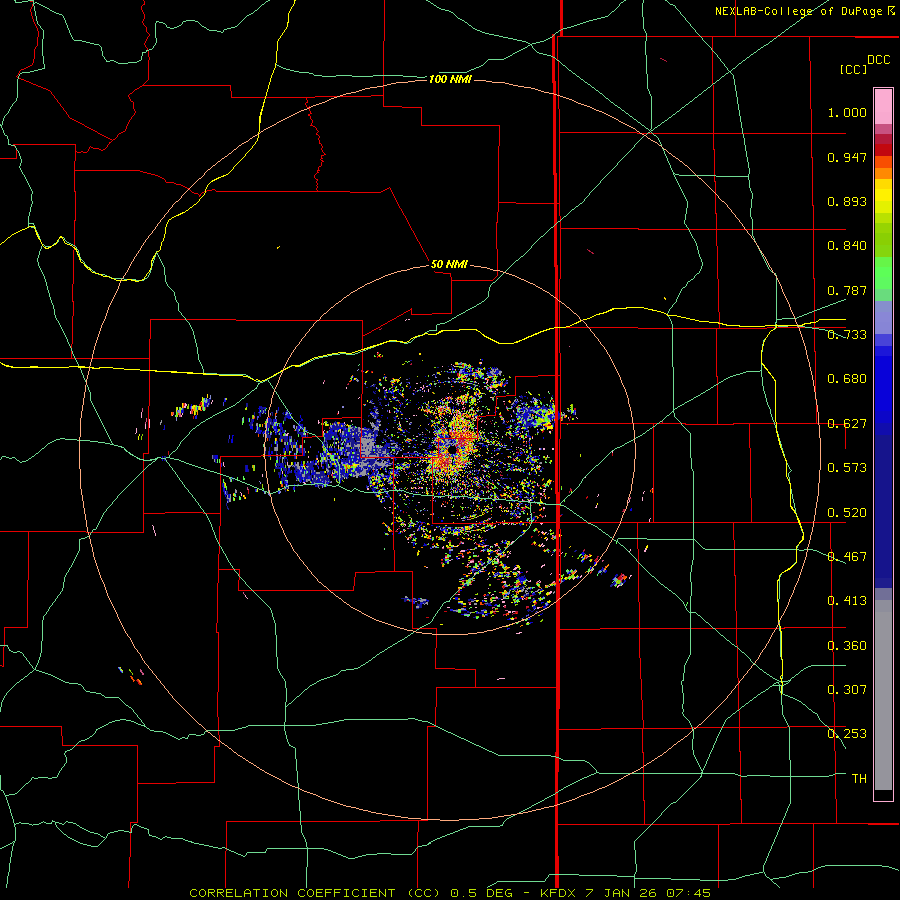Viewport: 900px width, 900px height.
Task: Click the 0.413 scale value
Action: point(847,600)
